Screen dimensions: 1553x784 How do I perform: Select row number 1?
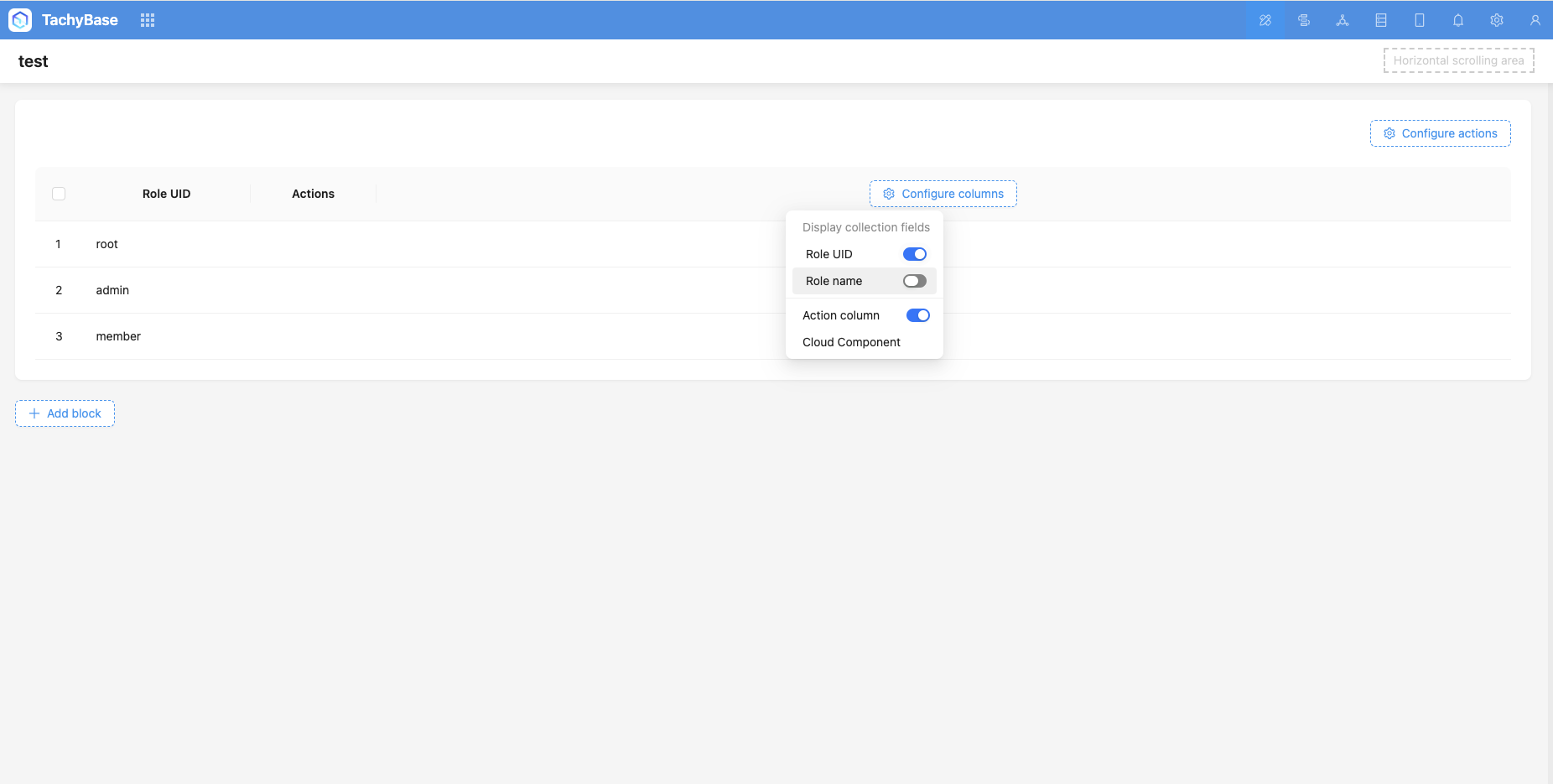[x=59, y=244]
